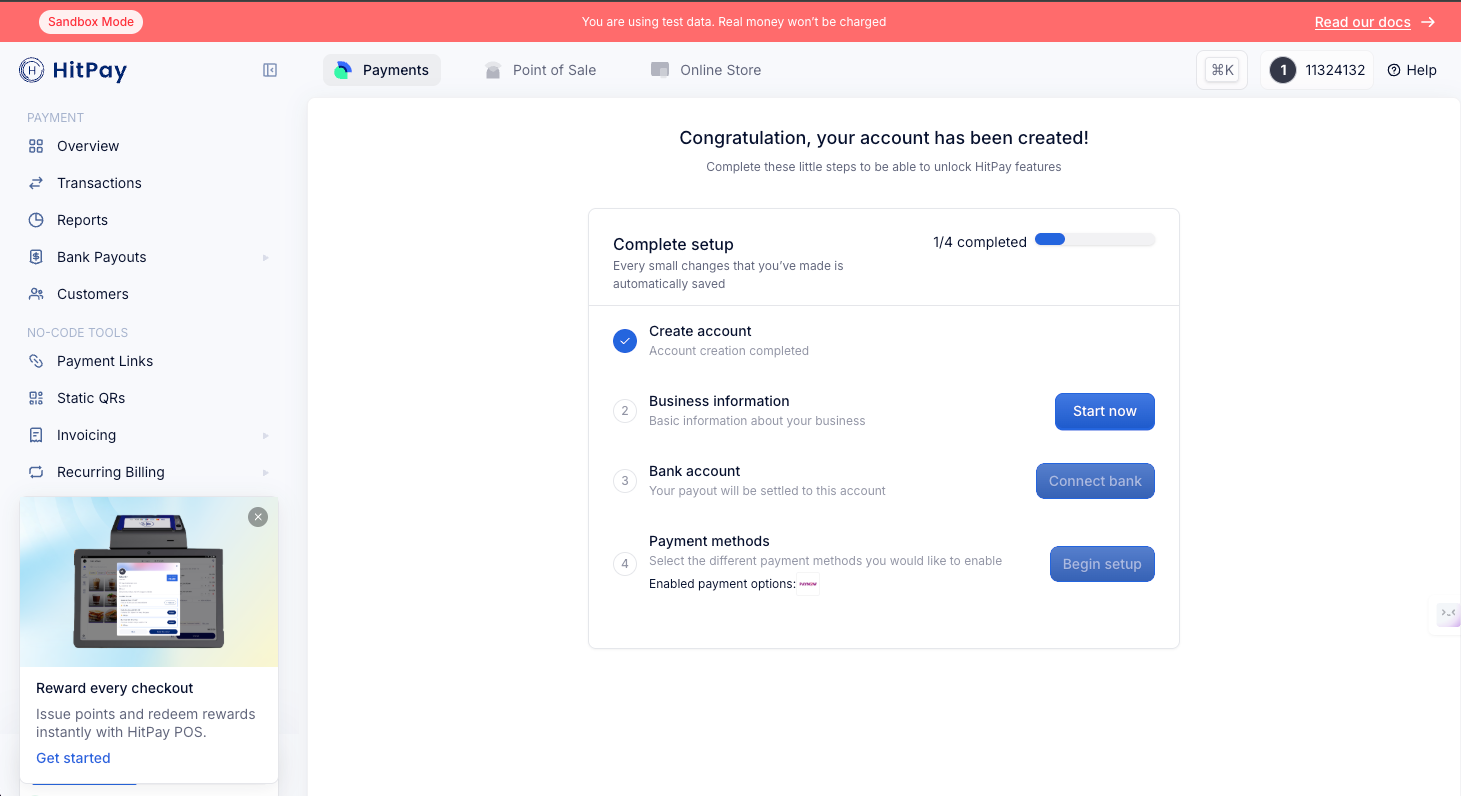Click the setup progress bar
The width and height of the screenshot is (1461, 796).
(x=1094, y=240)
